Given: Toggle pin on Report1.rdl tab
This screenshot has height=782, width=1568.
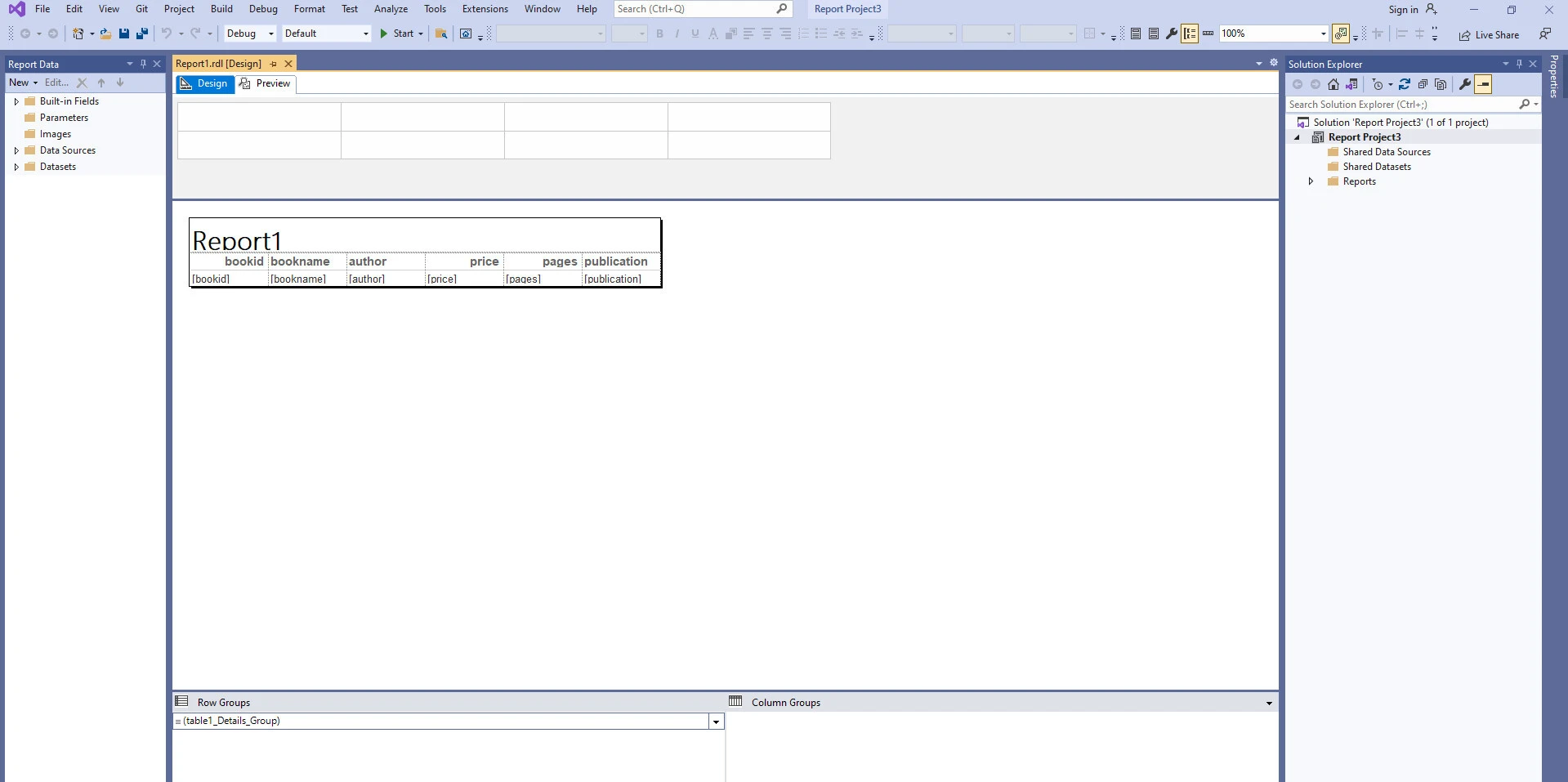Looking at the screenshot, I should 273,64.
